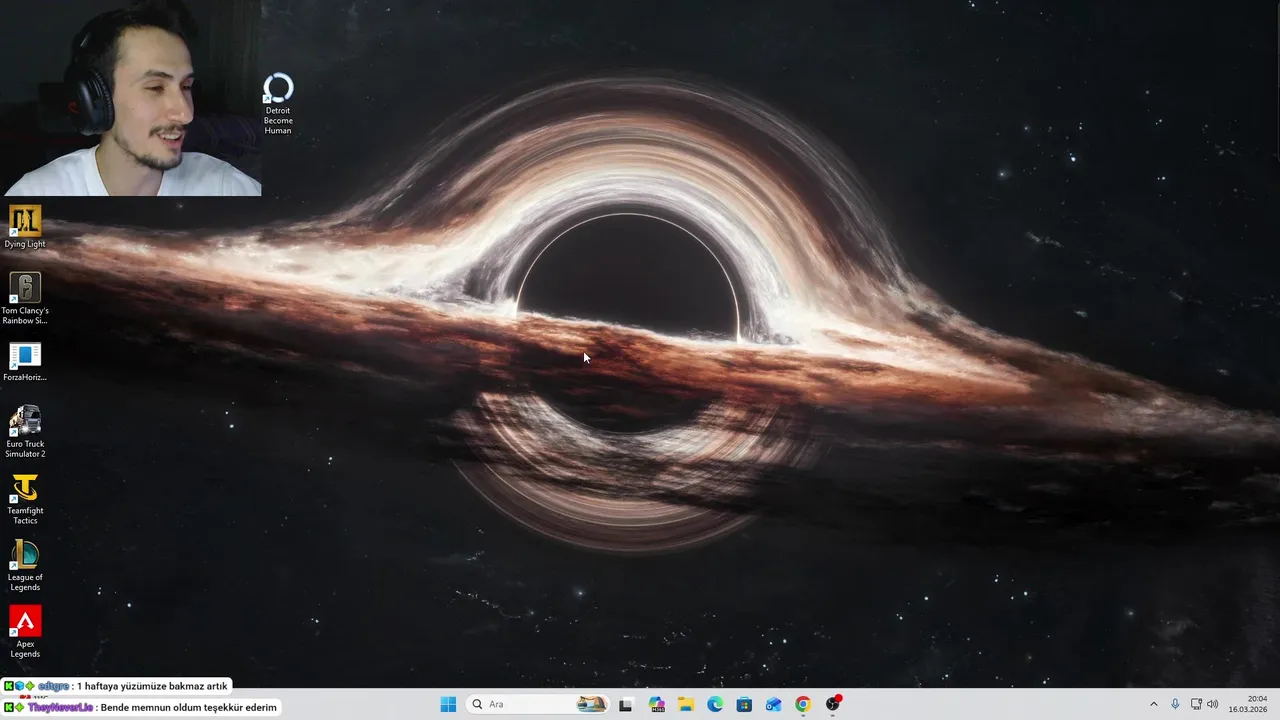Image resolution: width=1280 pixels, height=720 pixels.
Task: Select Tom Clancy's Rainbow Six shortcut
Action: [x=25, y=298]
